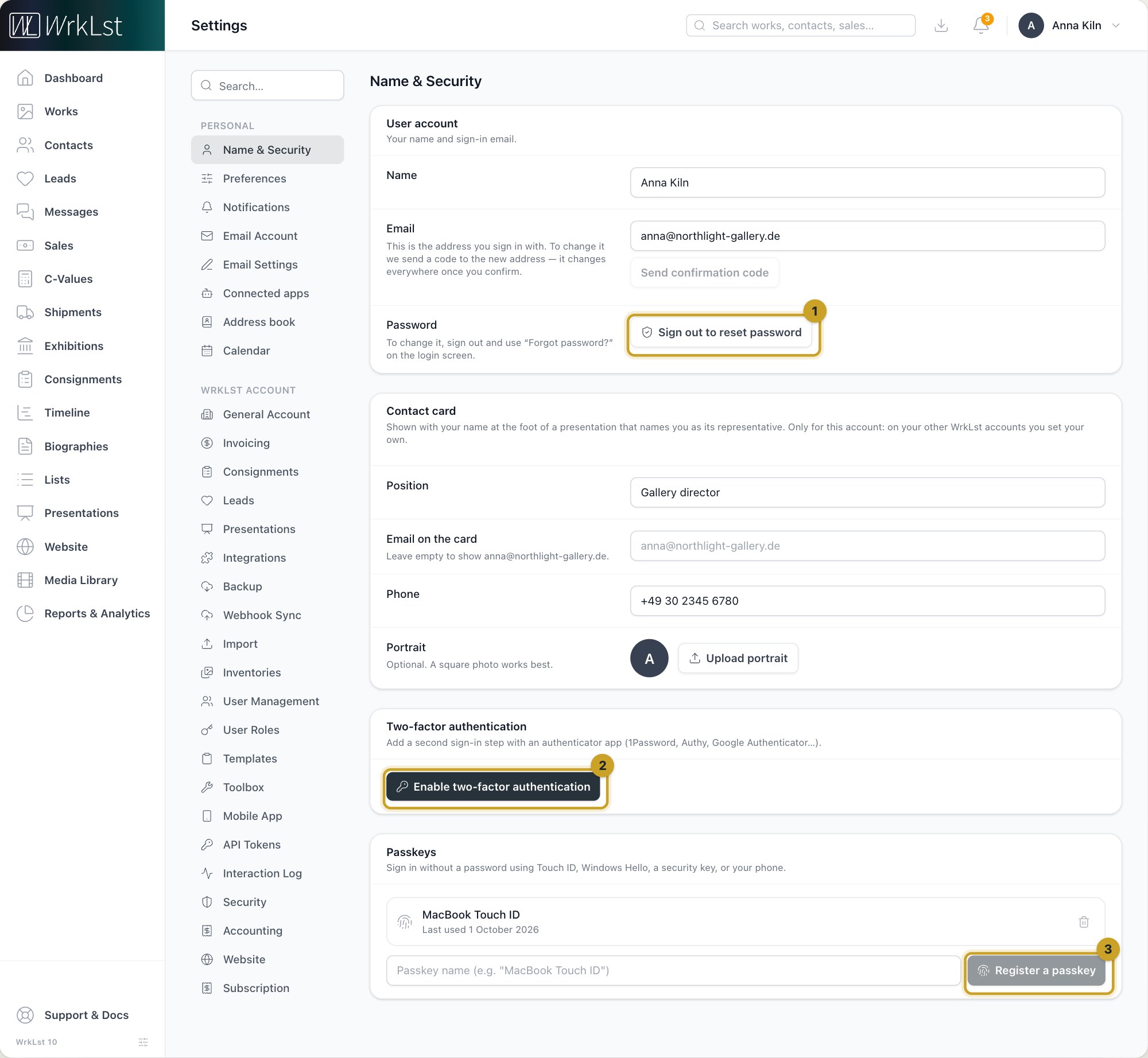Click the Email on the card field

867,546
